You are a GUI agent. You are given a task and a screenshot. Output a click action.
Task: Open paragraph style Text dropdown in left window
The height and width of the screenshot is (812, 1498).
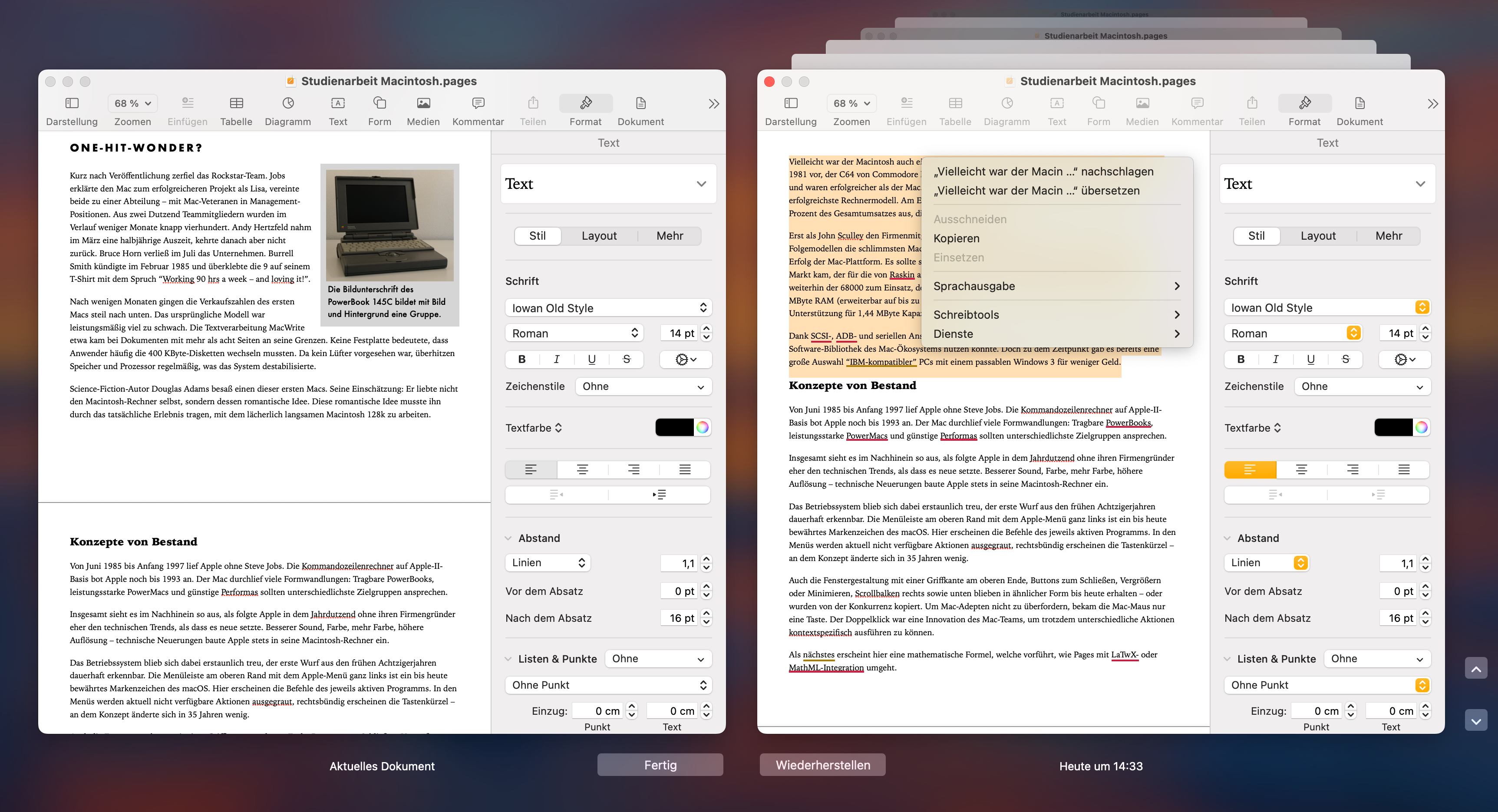[608, 184]
